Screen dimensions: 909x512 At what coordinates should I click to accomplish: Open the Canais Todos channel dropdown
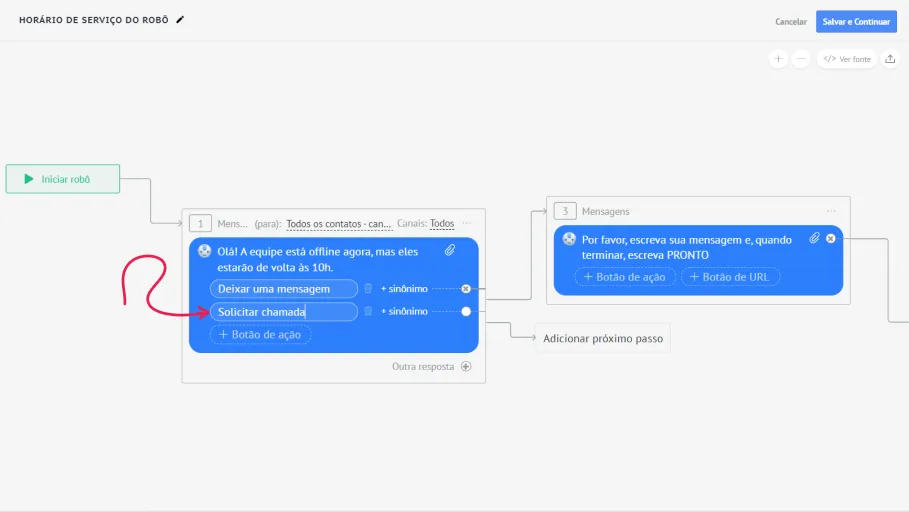click(x=442, y=223)
